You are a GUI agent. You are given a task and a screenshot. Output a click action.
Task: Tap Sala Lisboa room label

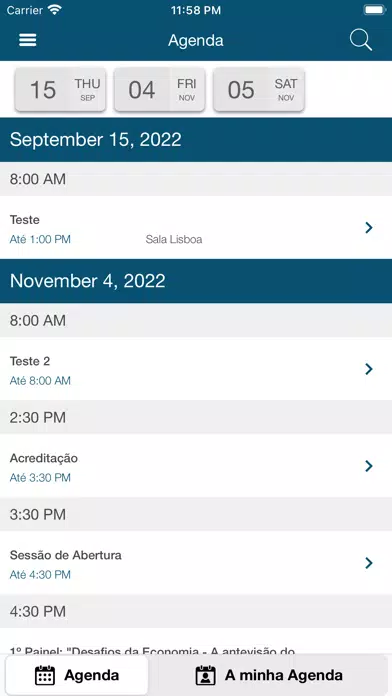click(174, 240)
